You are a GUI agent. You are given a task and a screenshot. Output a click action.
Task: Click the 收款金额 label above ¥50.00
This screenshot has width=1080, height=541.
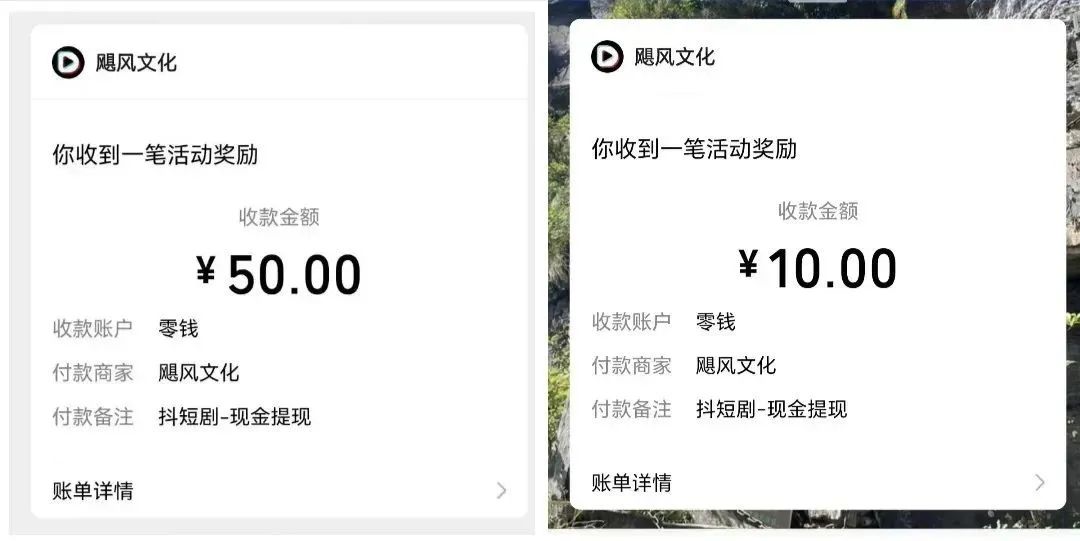(279, 216)
